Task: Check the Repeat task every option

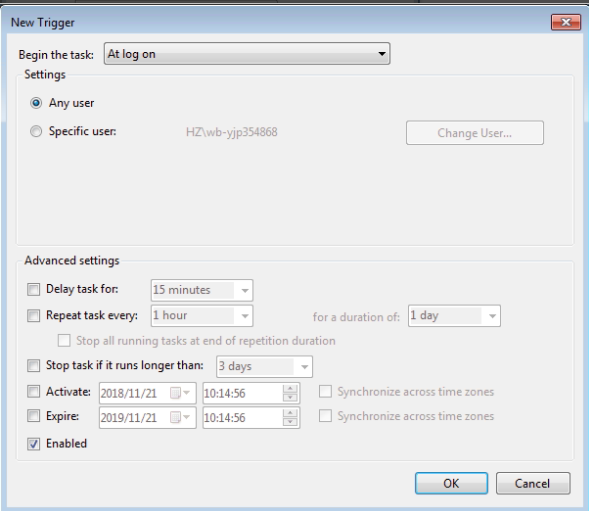Action: coord(33,315)
